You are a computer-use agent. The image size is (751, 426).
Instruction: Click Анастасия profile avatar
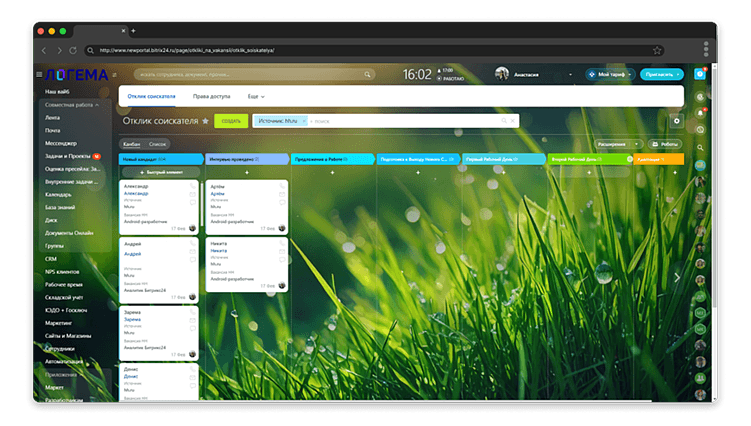coord(501,74)
